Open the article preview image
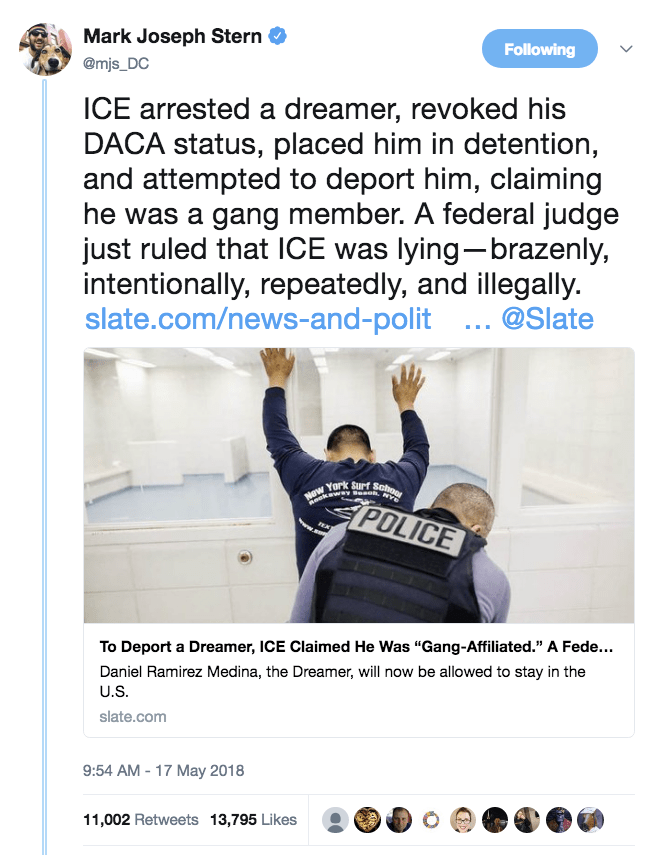This screenshot has height=855, width=656. click(x=358, y=485)
